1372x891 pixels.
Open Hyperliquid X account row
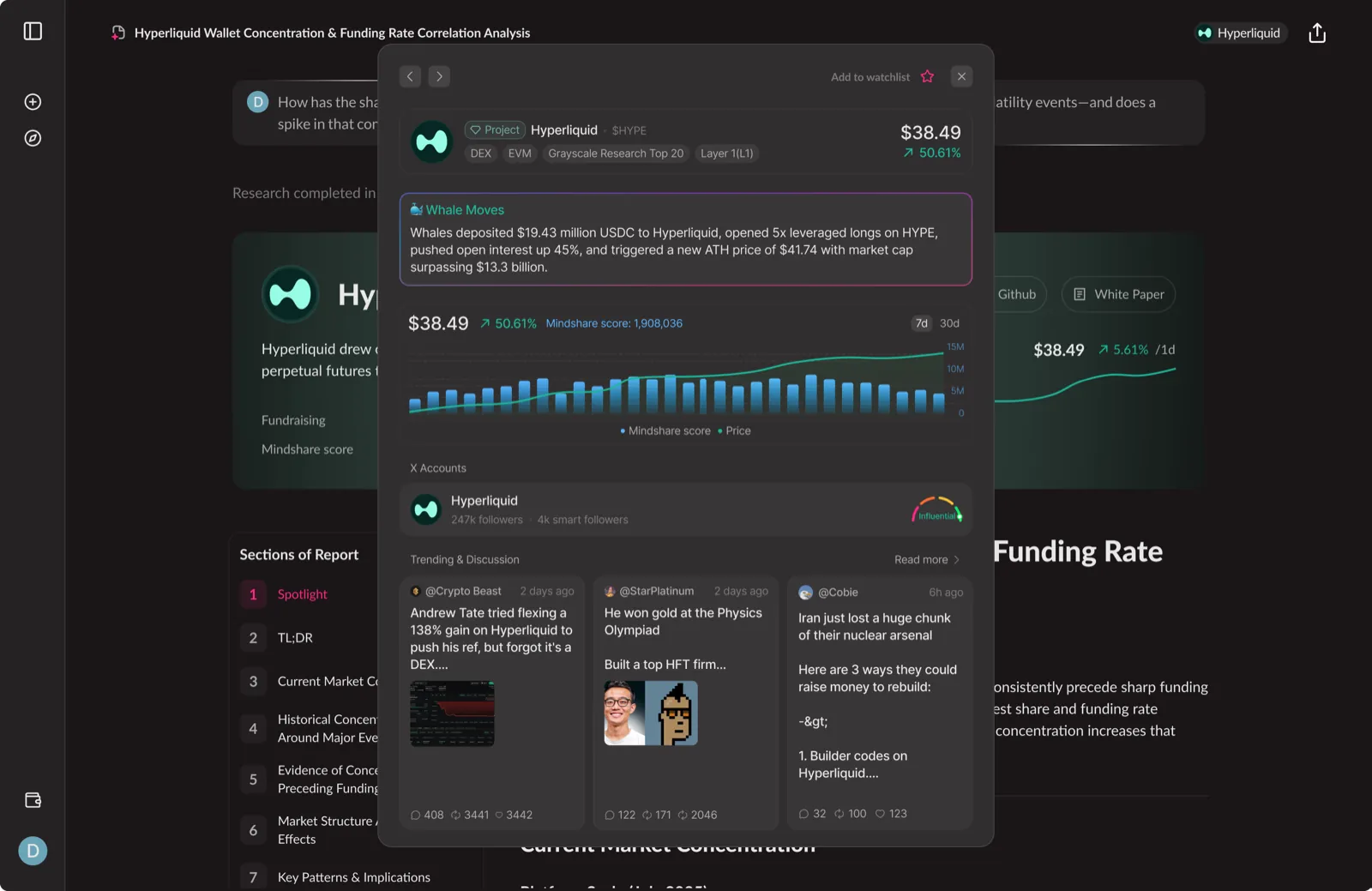pyautogui.click(x=685, y=509)
